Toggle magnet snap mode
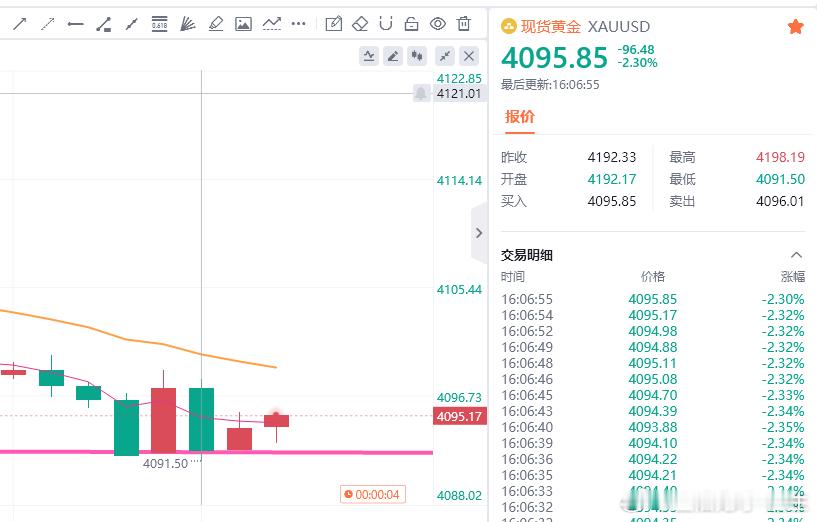 pyautogui.click(x=386, y=23)
